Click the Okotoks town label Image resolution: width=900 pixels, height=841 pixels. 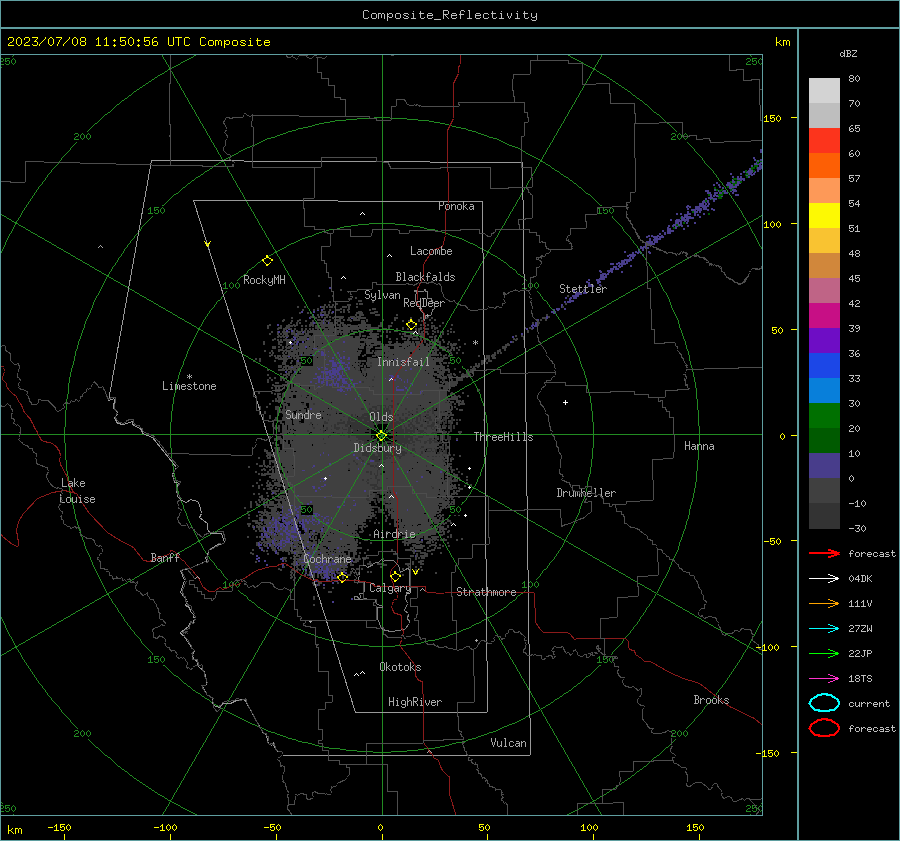[x=400, y=667]
